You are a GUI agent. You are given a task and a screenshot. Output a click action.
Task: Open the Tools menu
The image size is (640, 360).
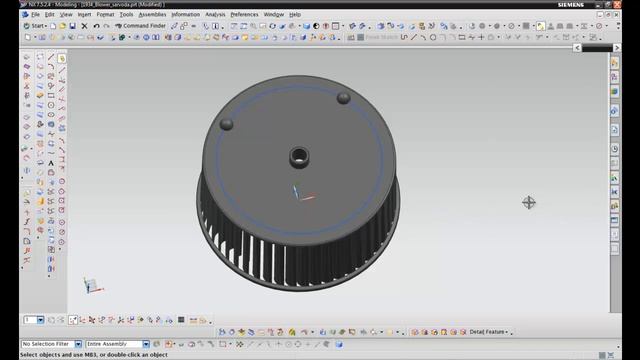point(126,14)
